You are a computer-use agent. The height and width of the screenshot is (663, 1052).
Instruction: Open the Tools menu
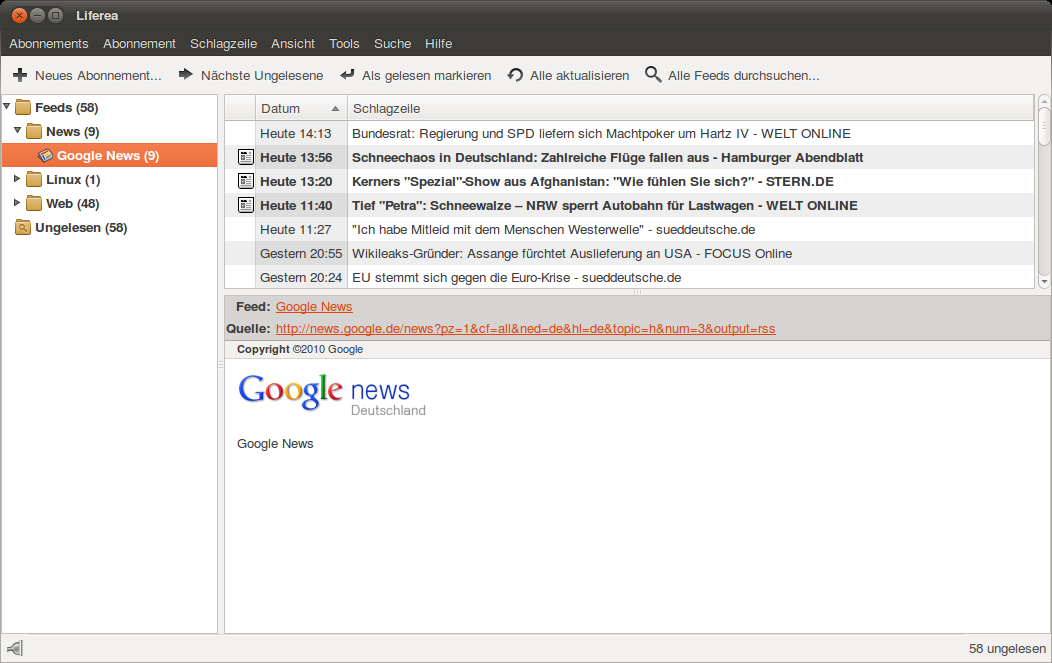tap(344, 44)
